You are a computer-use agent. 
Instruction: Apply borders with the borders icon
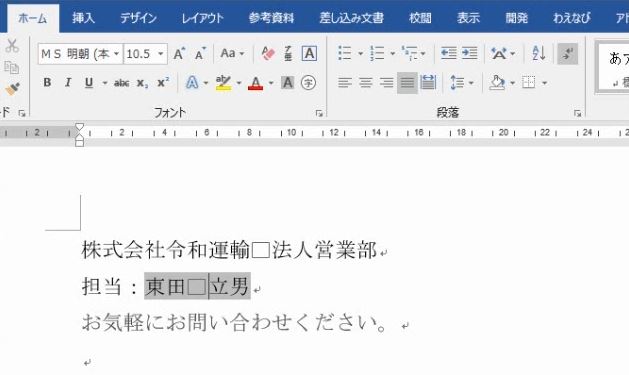click(x=528, y=83)
